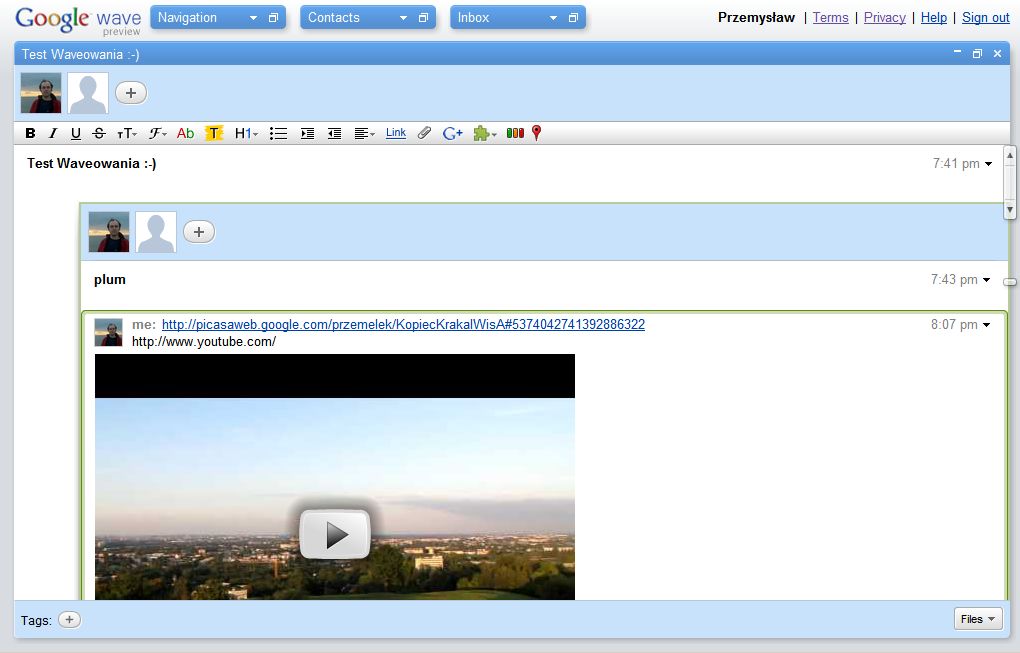Open blank avatar in nested wave bar
The width and height of the screenshot is (1020, 653).
click(x=155, y=232)
